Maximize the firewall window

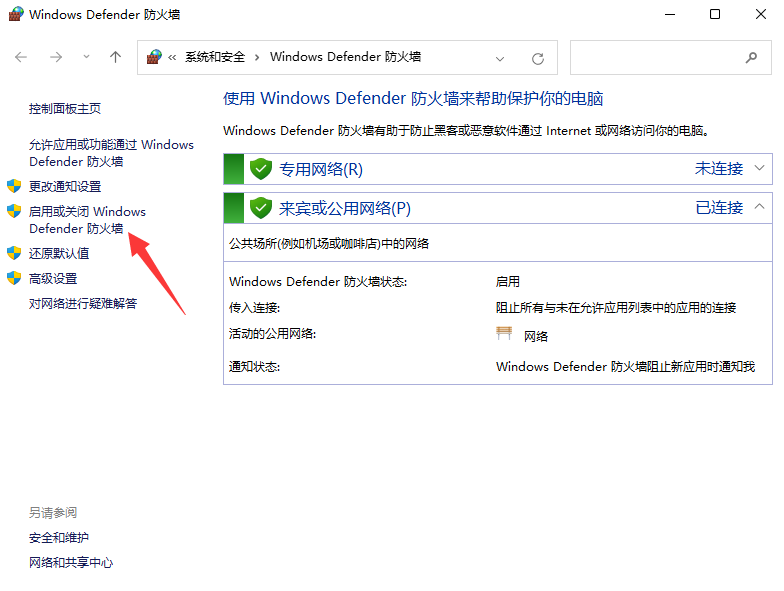715,14
